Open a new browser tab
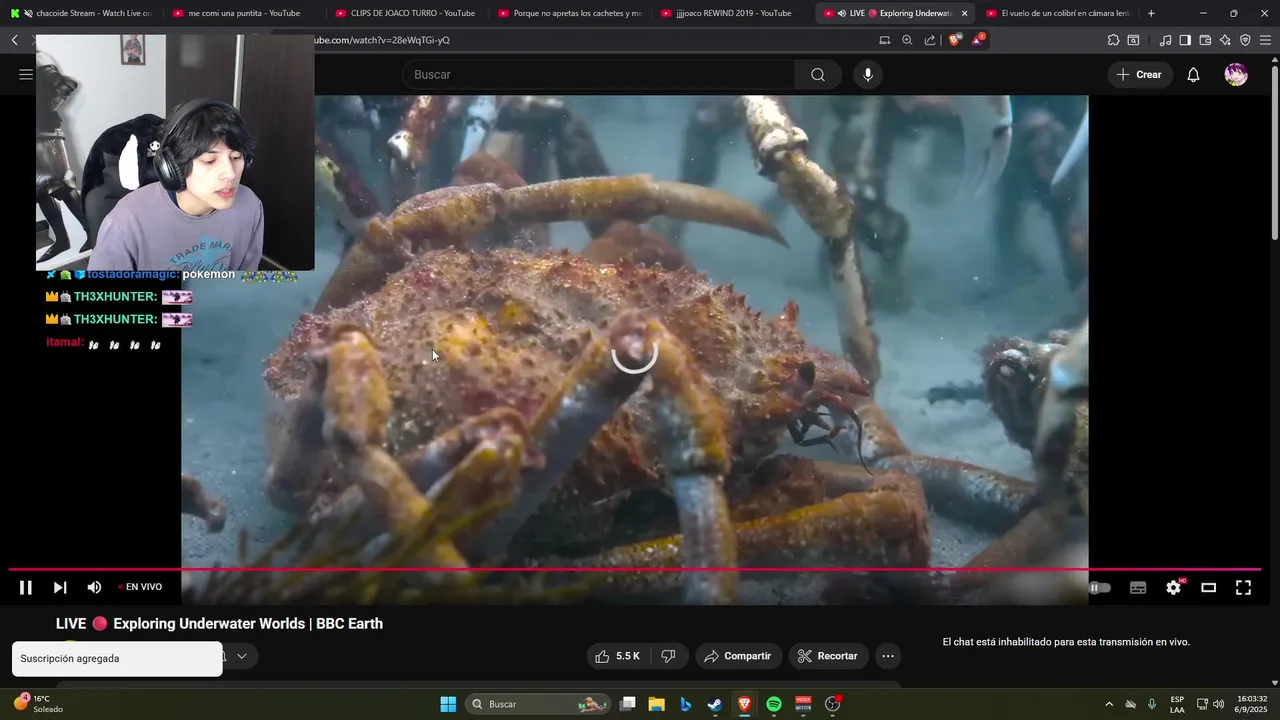 tap(1151, 13)
